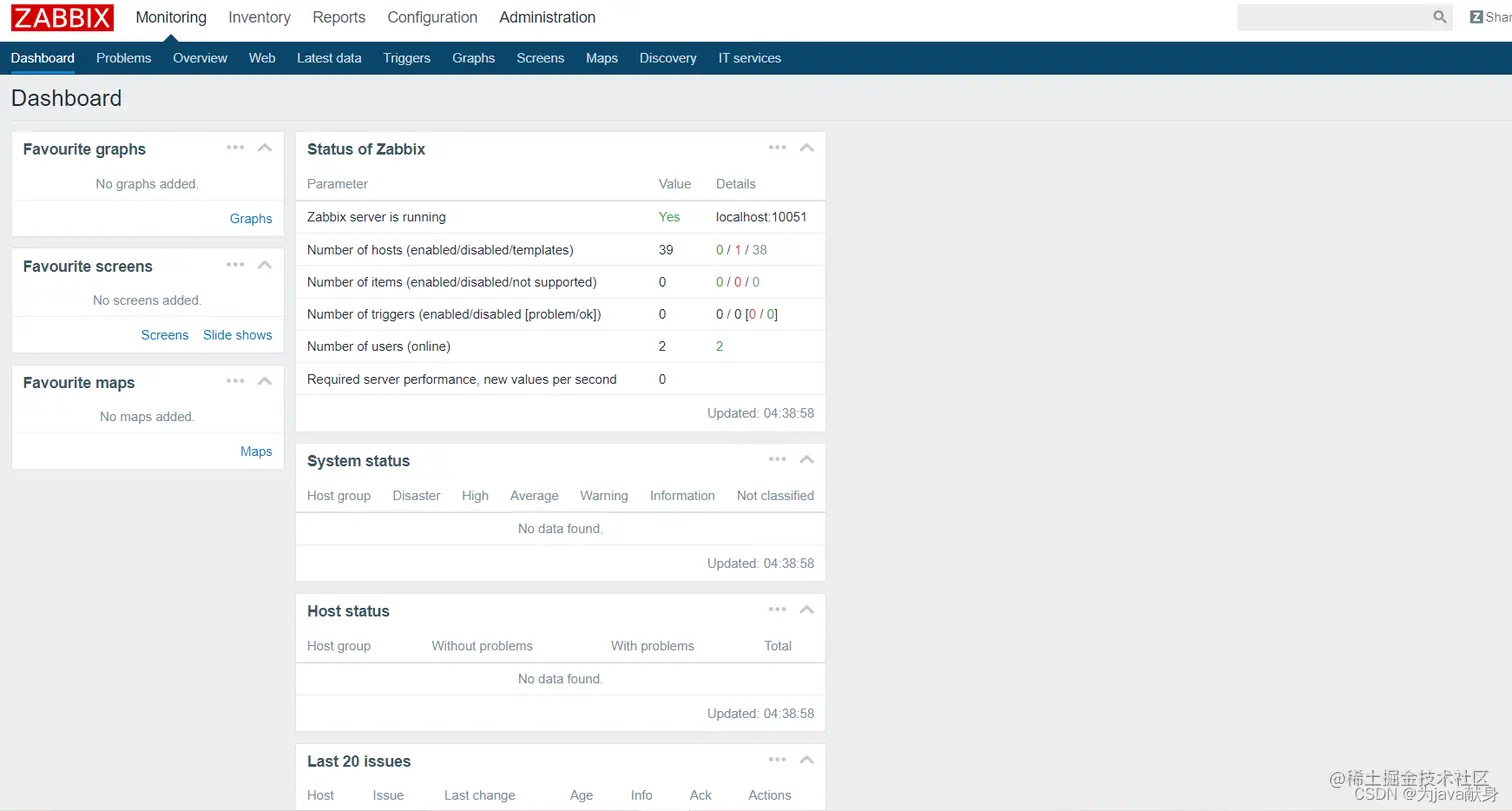1512x811 pixels.
Task: Click 'Number of users (online)' text
Action: point(379,346)
